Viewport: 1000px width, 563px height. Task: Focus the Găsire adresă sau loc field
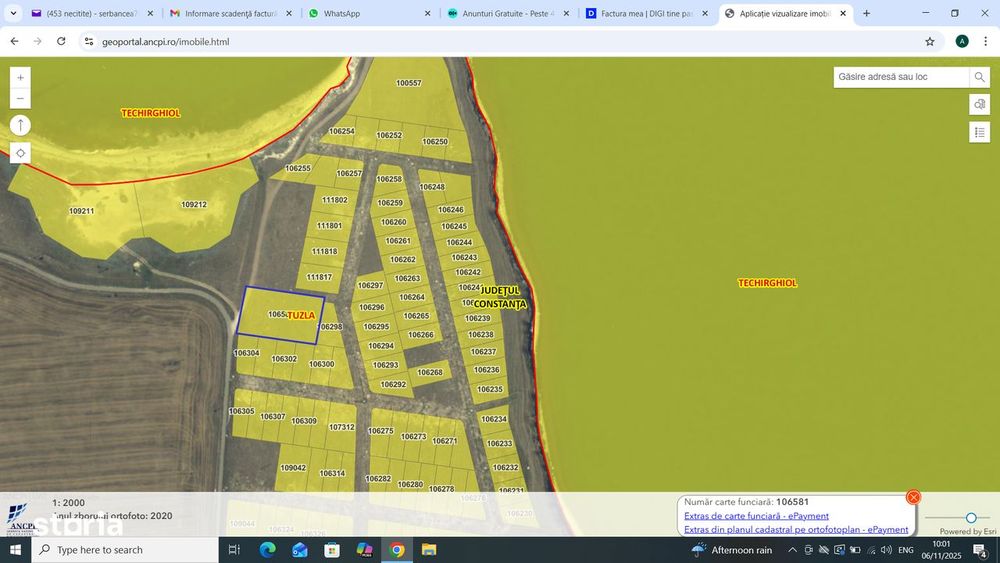tap(901, 77)
